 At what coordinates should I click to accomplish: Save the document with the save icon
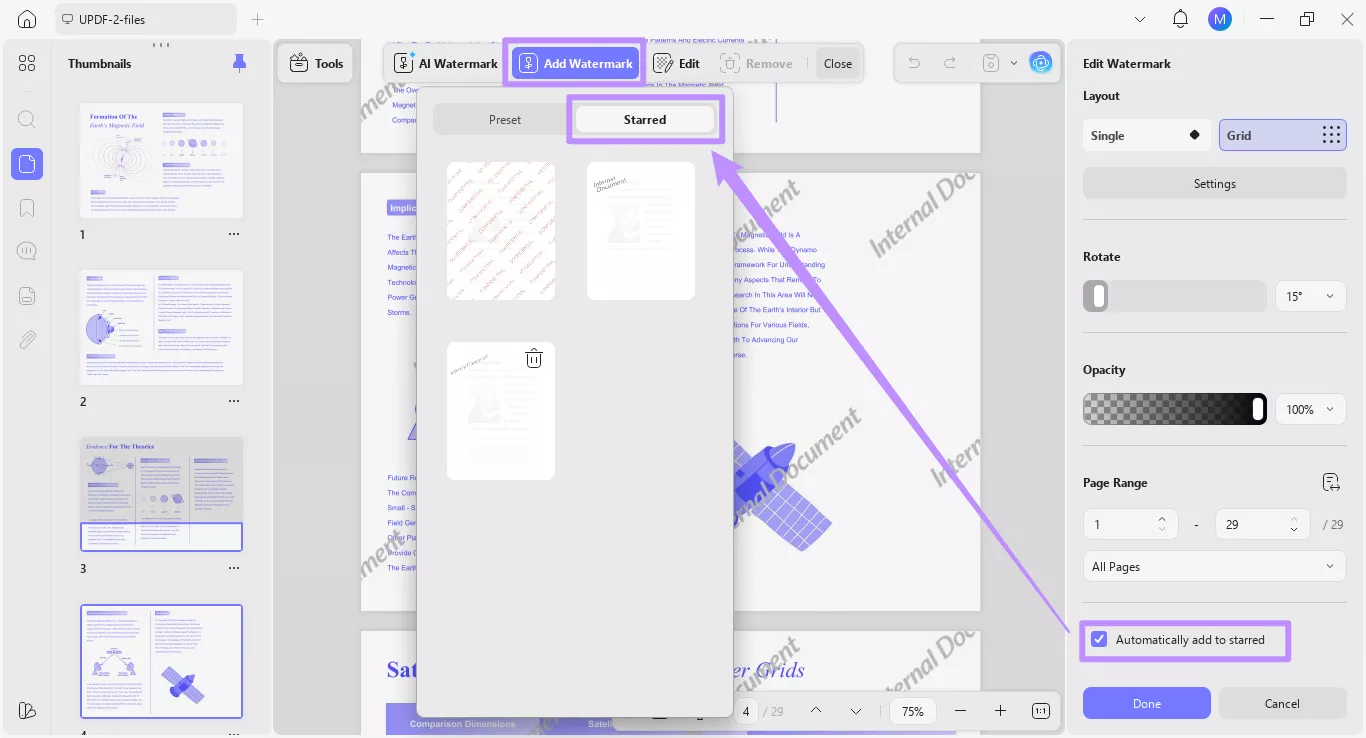tap(988, 62)
